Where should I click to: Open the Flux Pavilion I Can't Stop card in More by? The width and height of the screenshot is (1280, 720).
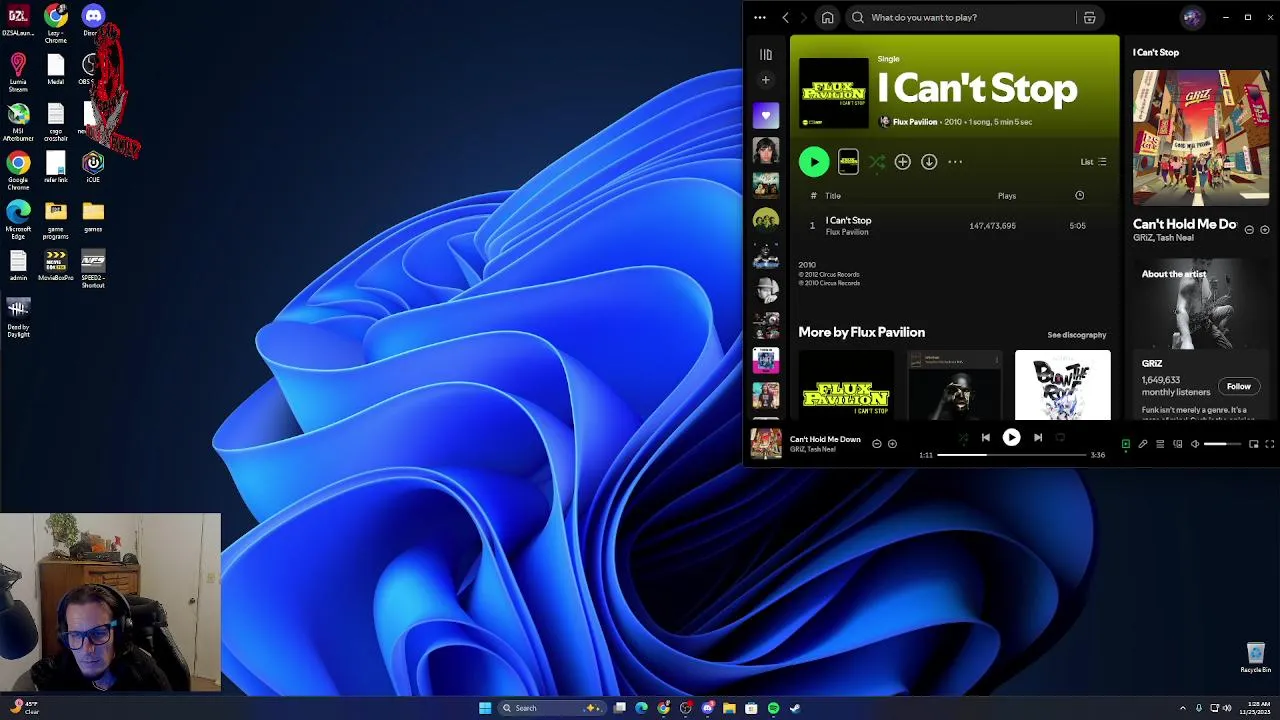[846, 385]
